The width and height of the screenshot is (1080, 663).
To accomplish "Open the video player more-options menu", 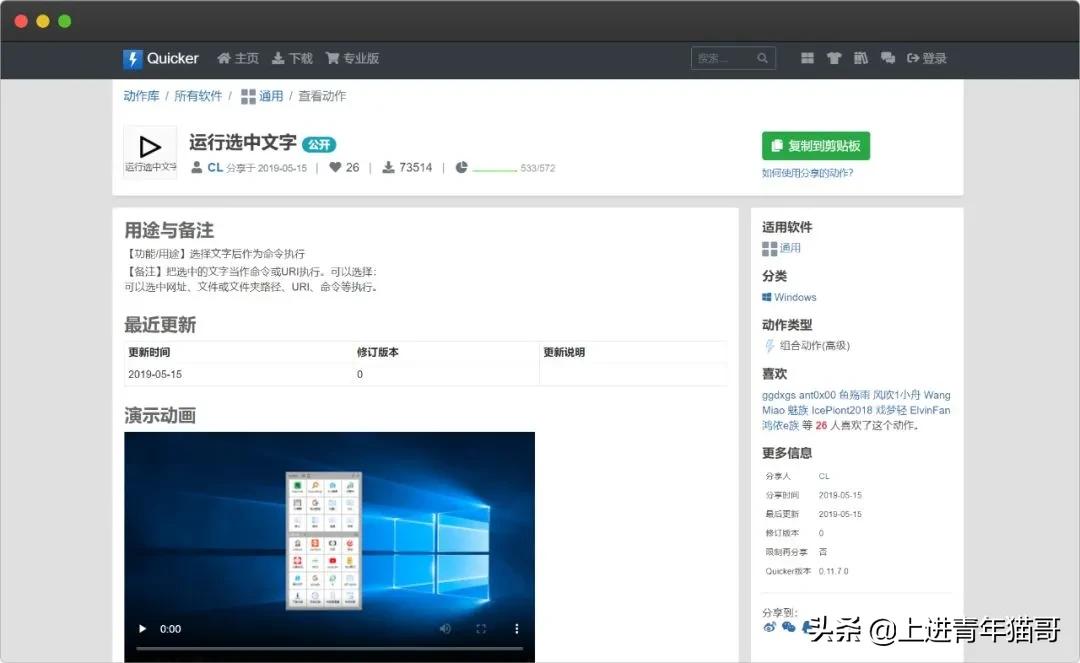I will [516, 628].
